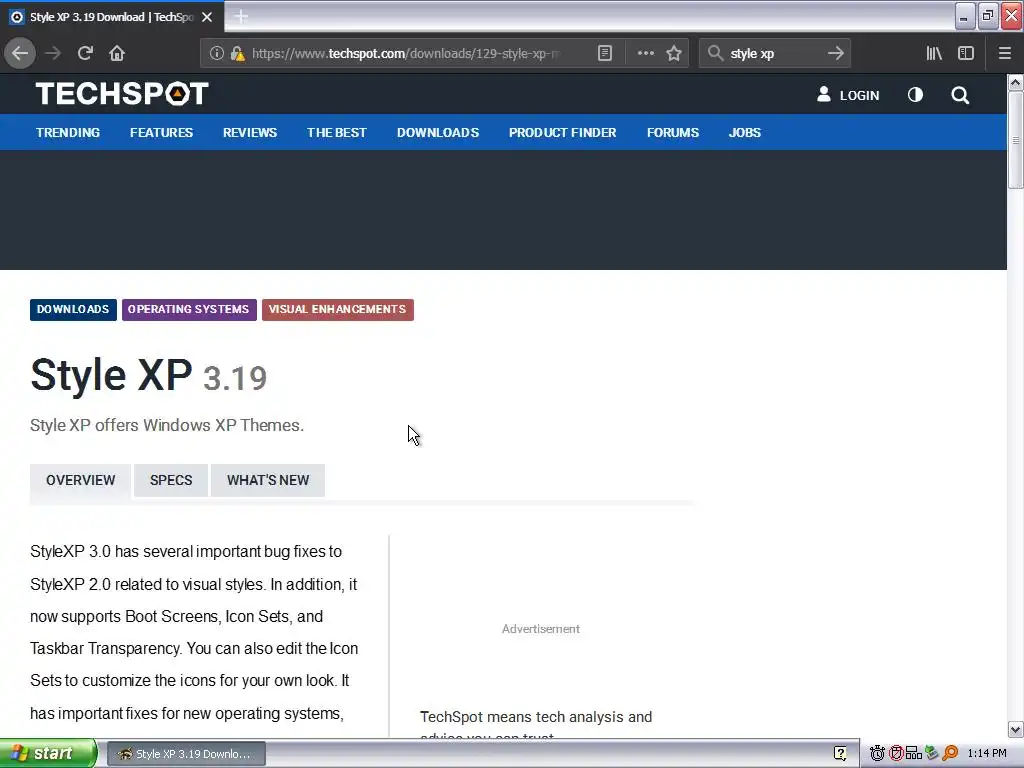Submit search with the arrow button
Image resolution: width=1024 pixels, height=768 pixels.
pos(835,54)
